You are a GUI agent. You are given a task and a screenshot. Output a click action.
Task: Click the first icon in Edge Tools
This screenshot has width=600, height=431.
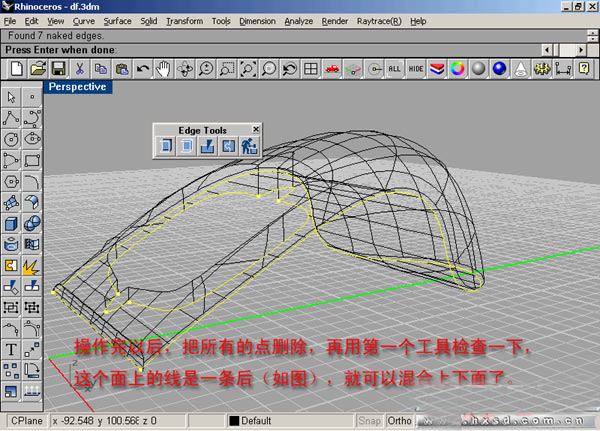(166, 146)
